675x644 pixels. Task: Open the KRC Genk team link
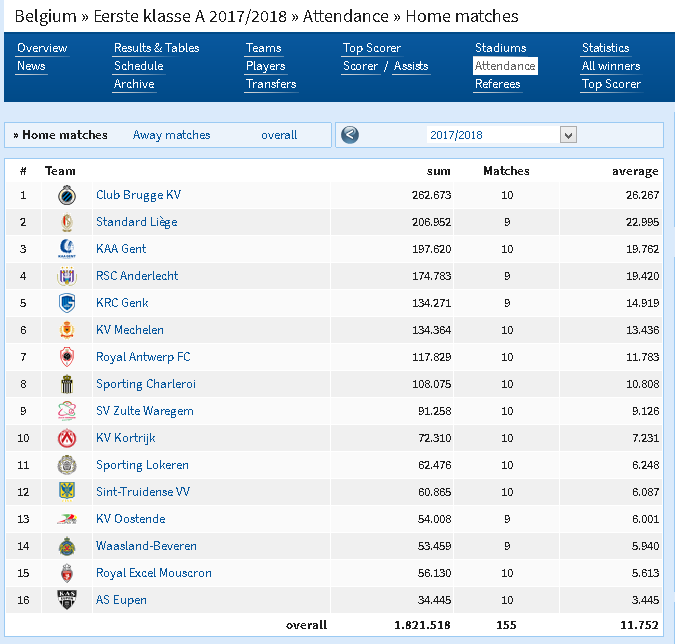[122, 303]
